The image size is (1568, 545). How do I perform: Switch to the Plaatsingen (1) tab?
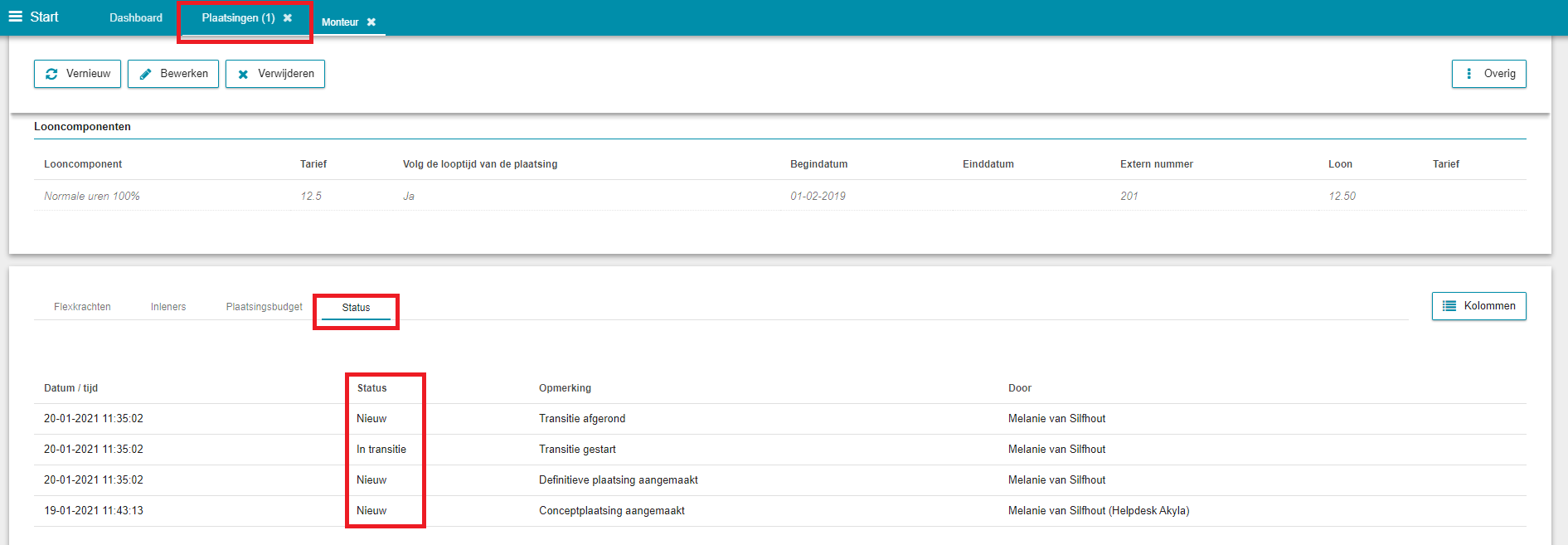[x=238, y=18]
